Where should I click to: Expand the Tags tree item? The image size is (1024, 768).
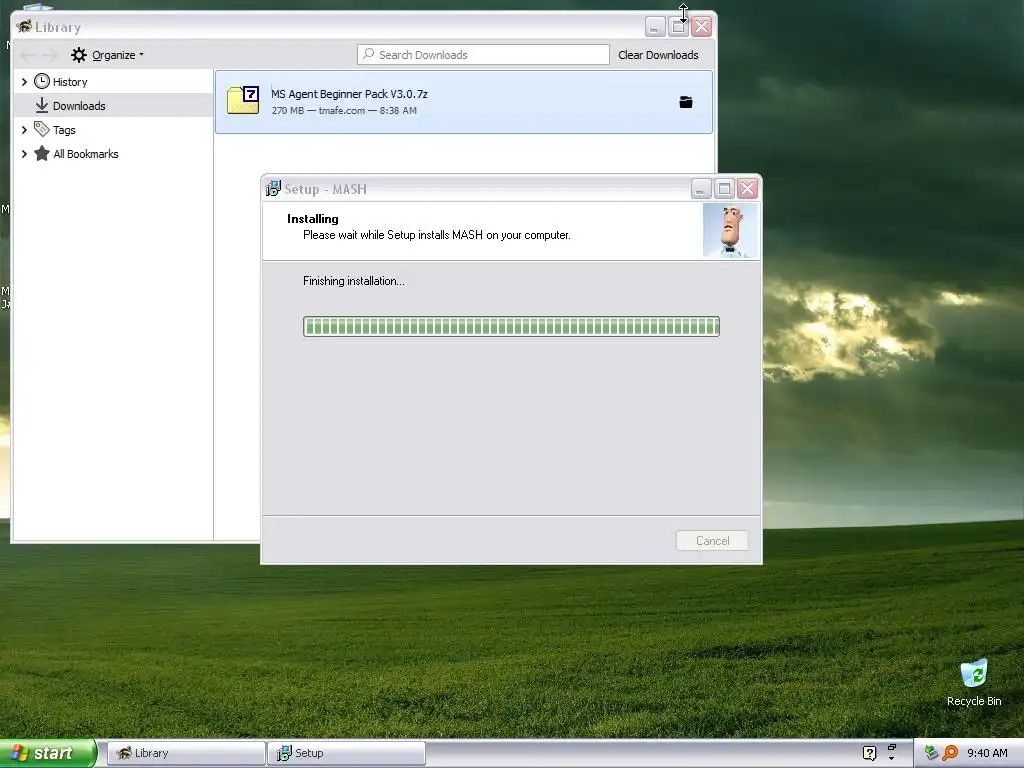(24, 130)
